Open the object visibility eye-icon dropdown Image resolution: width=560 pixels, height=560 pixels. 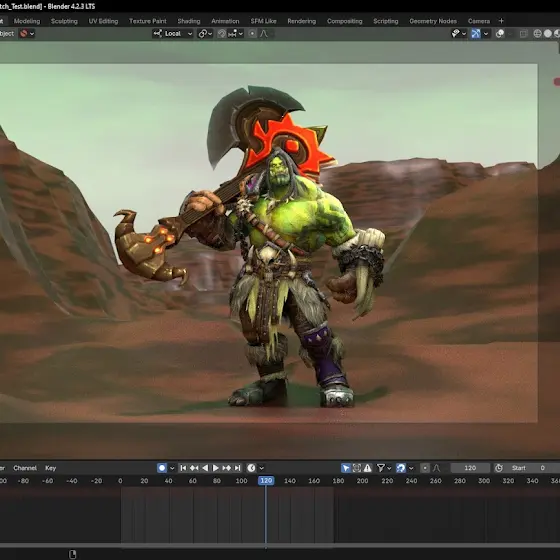click(x=459, y=34)
